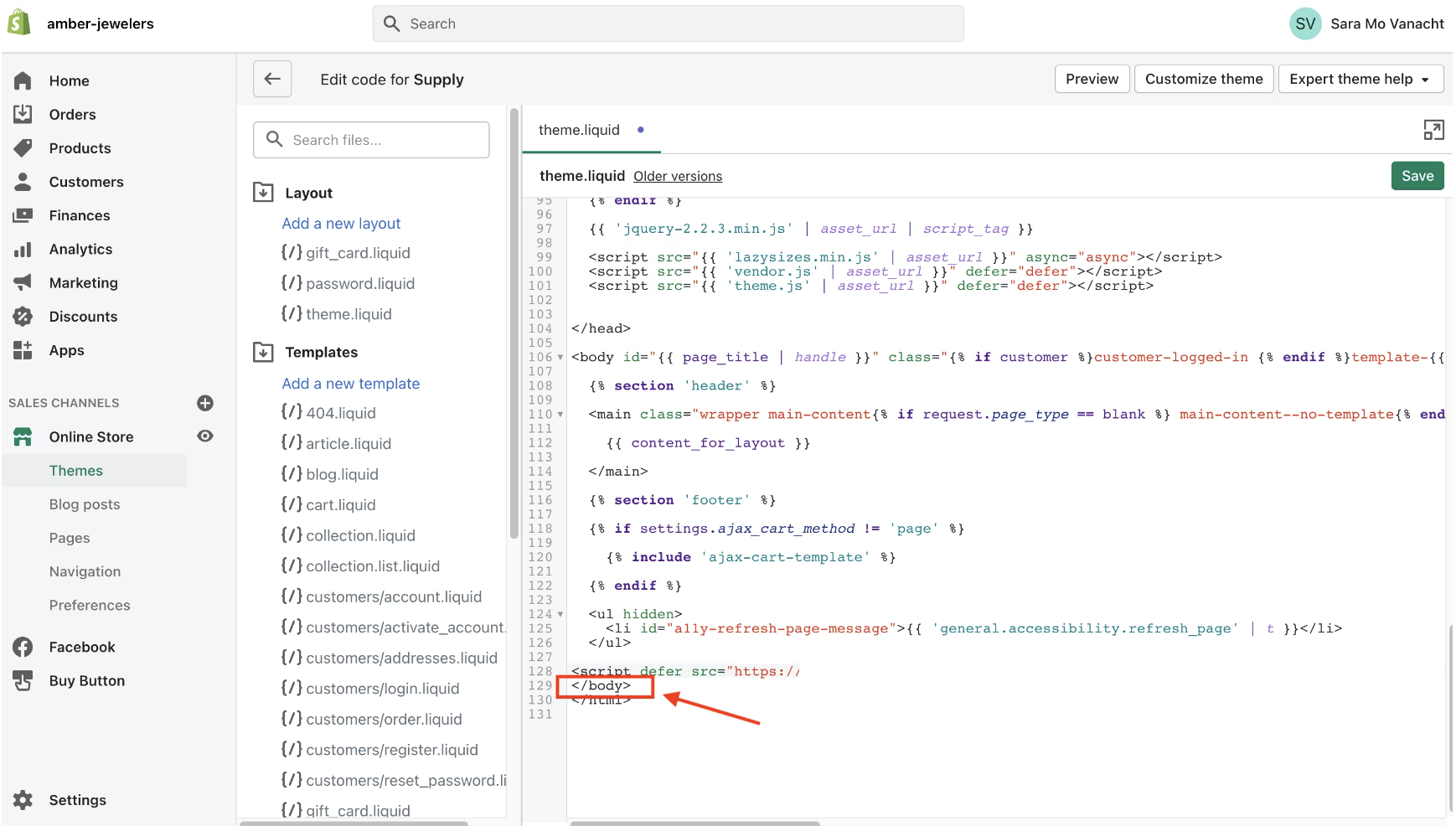
Task: Click the file list vertical scrollbar
Action: [x=514, y=323]
